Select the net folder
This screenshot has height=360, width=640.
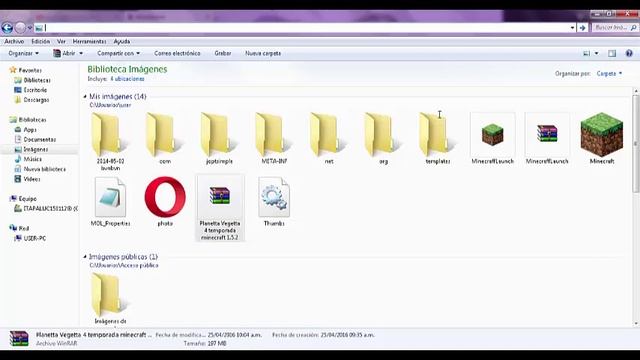click(329, 139)
